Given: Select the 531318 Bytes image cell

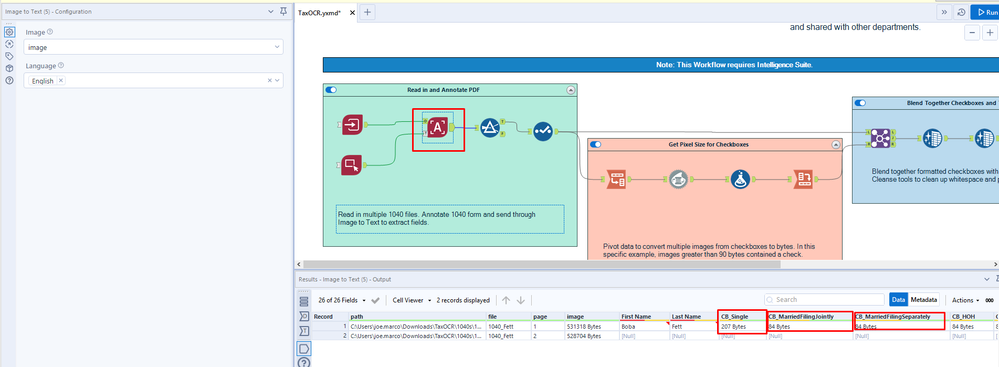Looking at the screenshot, I should [x=592, y=326].
